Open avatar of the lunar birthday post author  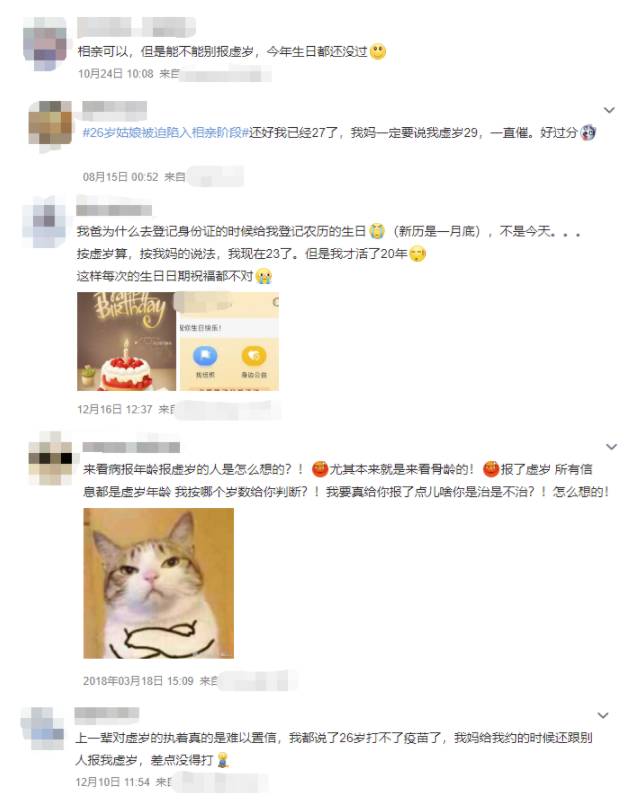(45, 221)
